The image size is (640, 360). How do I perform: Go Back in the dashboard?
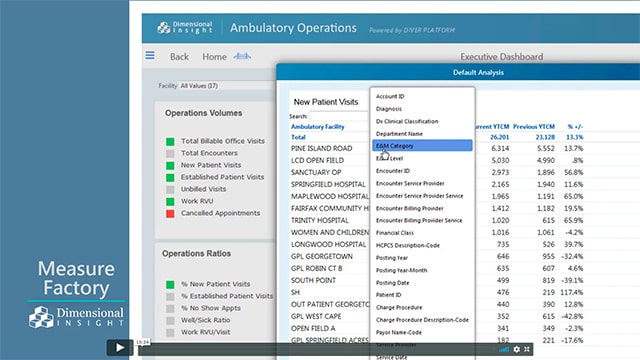(179, 57)
